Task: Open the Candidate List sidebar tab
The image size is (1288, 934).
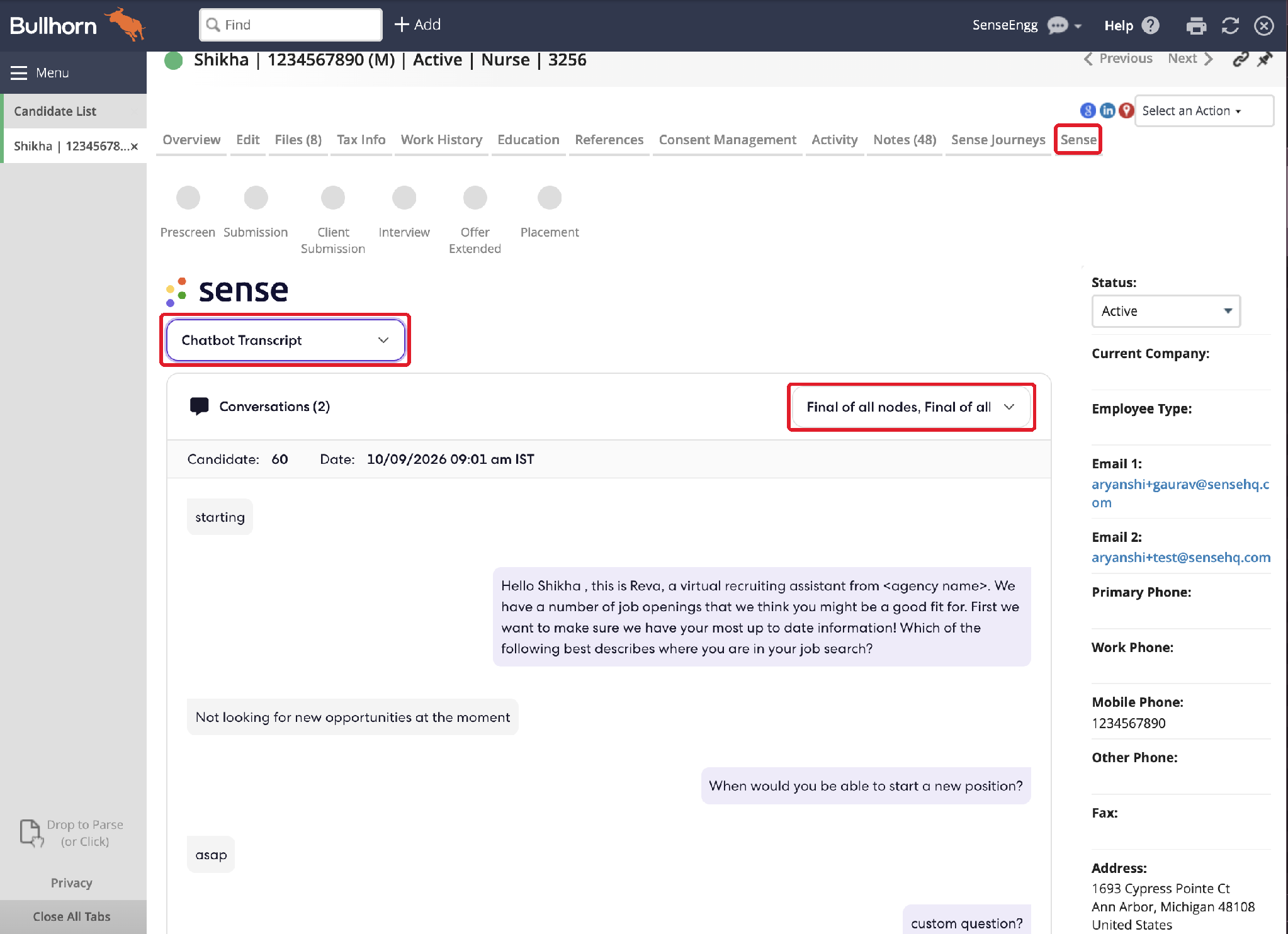Action: 74,111
